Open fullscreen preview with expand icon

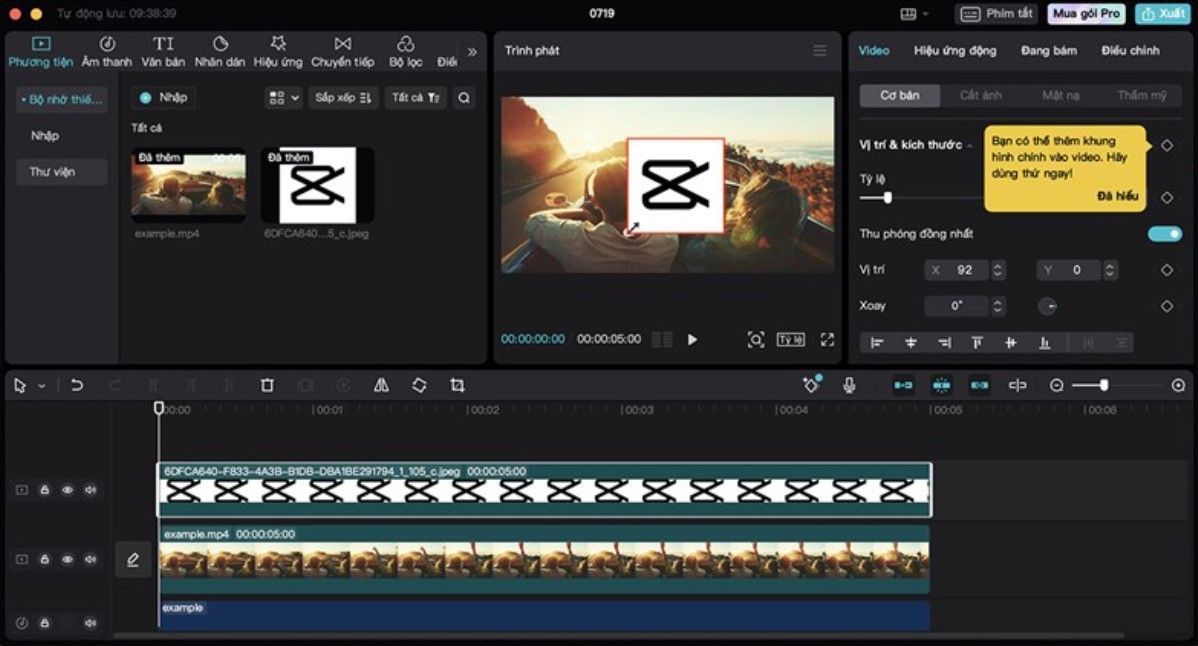(x=827, y=340)
